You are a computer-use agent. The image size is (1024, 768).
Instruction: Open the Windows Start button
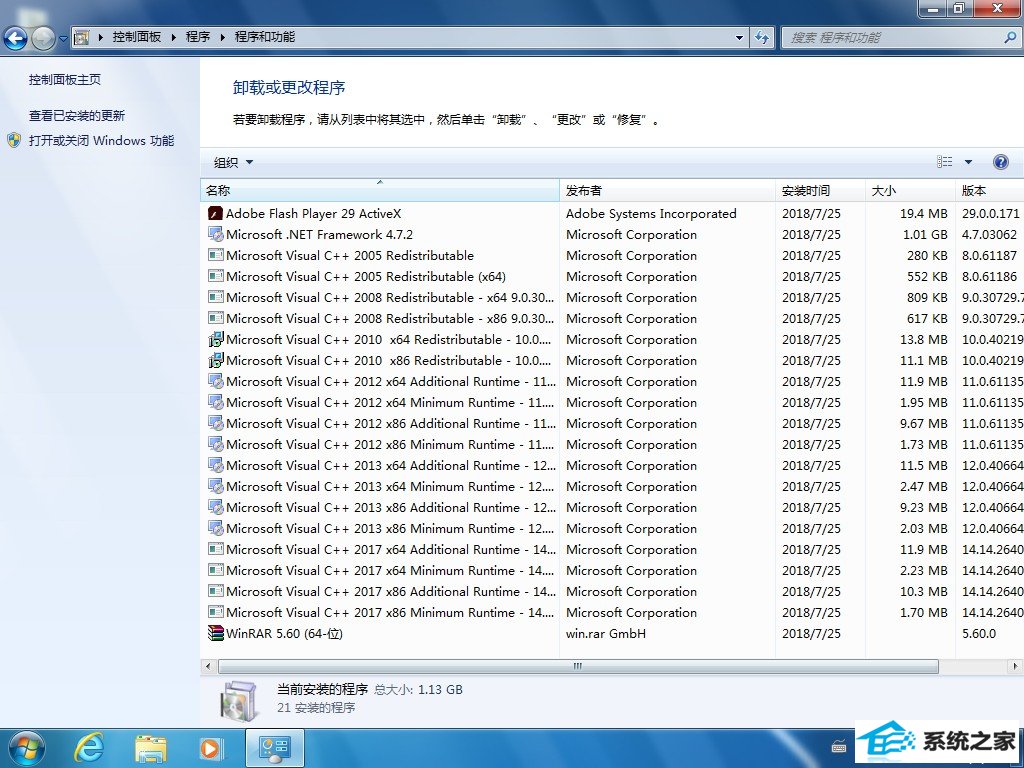coord(26,748)
